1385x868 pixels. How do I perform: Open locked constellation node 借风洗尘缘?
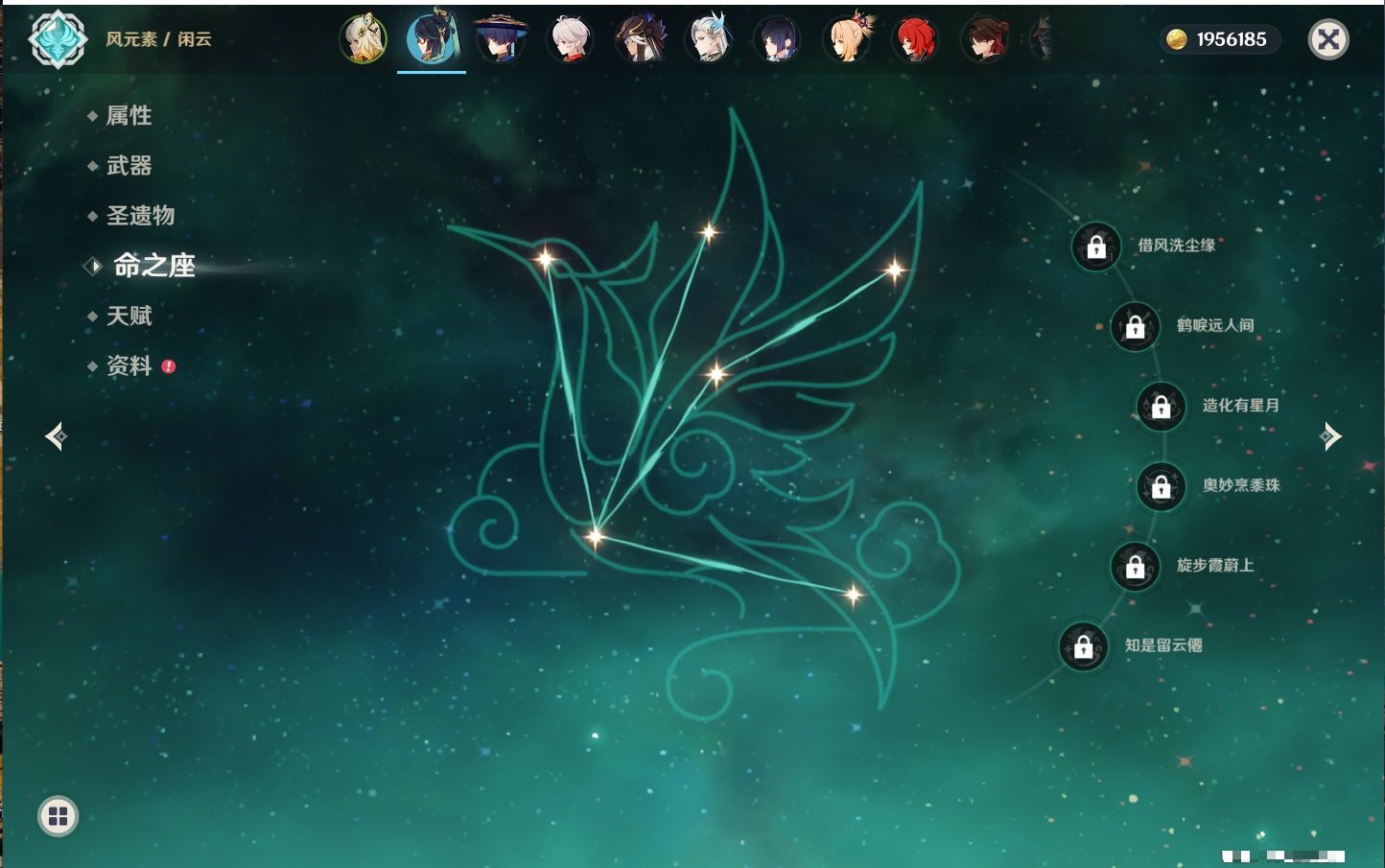tap(1096, 246)
